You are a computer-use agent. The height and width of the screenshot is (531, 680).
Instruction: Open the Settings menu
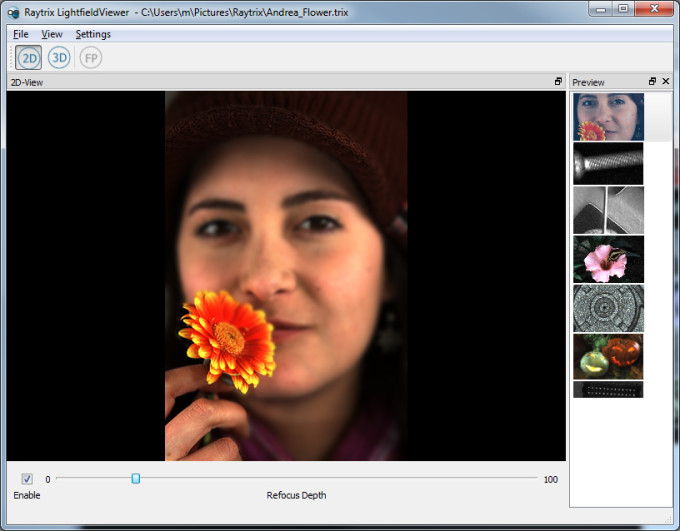pyautogui.click(x=93, y=34)
